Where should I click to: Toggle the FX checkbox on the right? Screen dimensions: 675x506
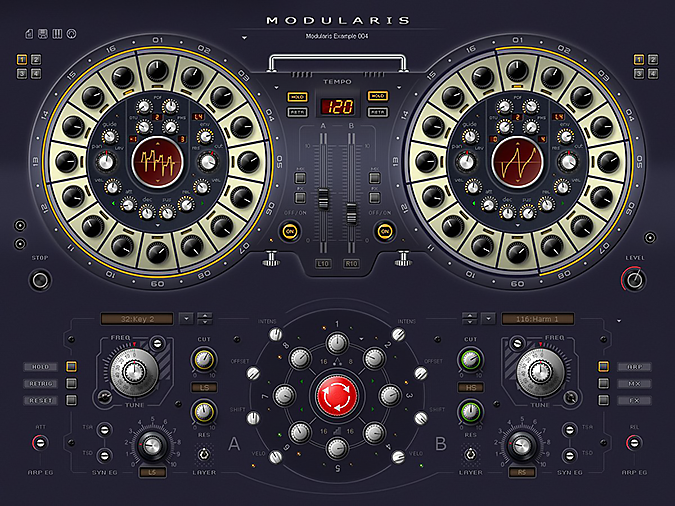[x=604, y=400]
